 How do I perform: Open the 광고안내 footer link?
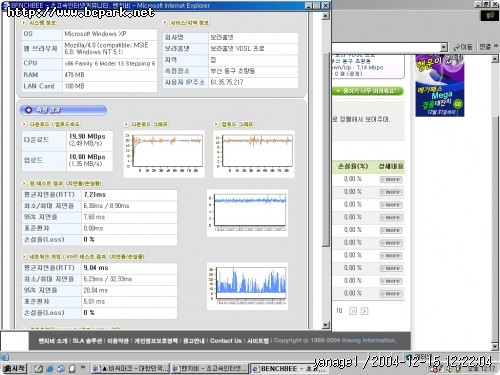[x=194, y=341]
